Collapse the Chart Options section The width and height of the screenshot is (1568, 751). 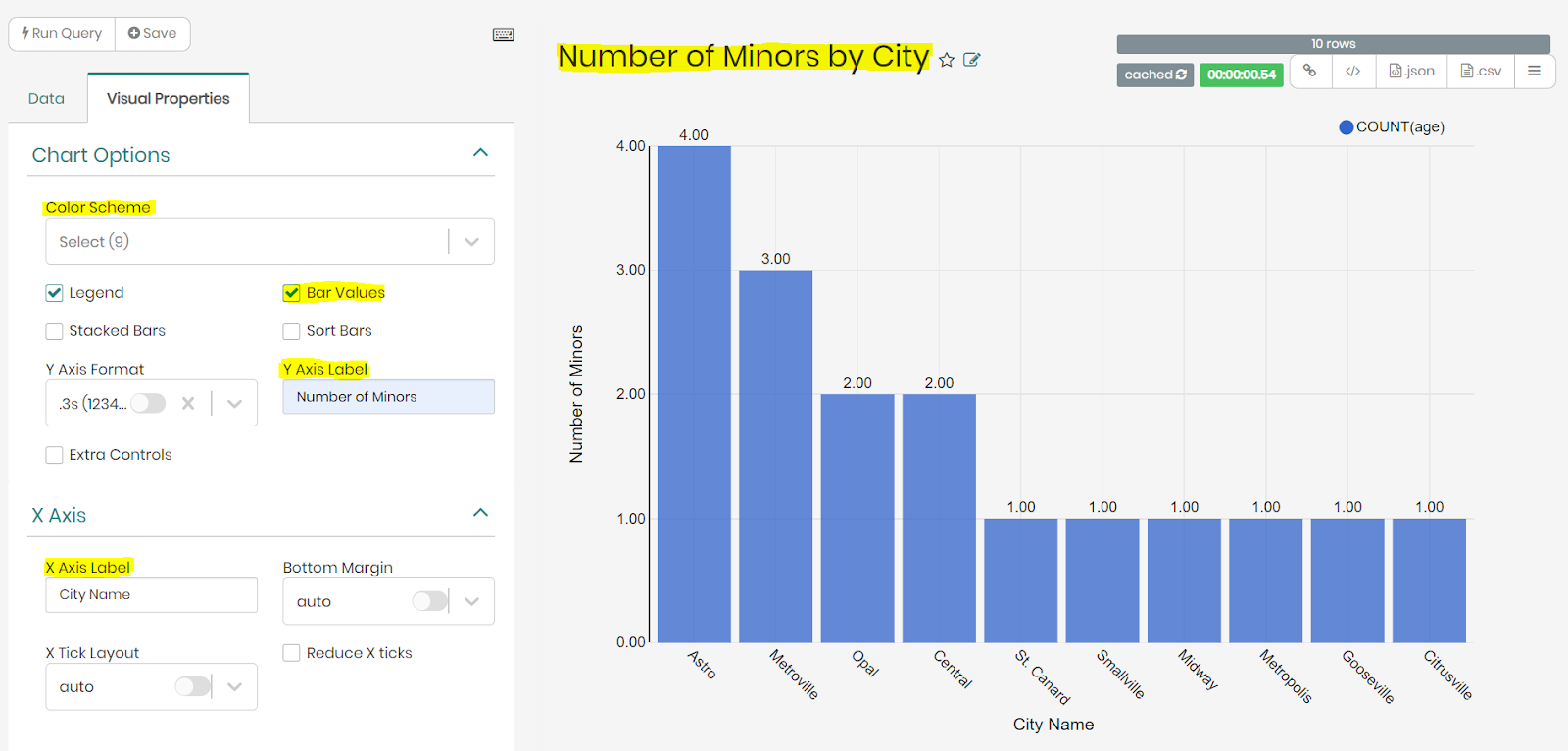pyautogui.click(x=480, y=153)
